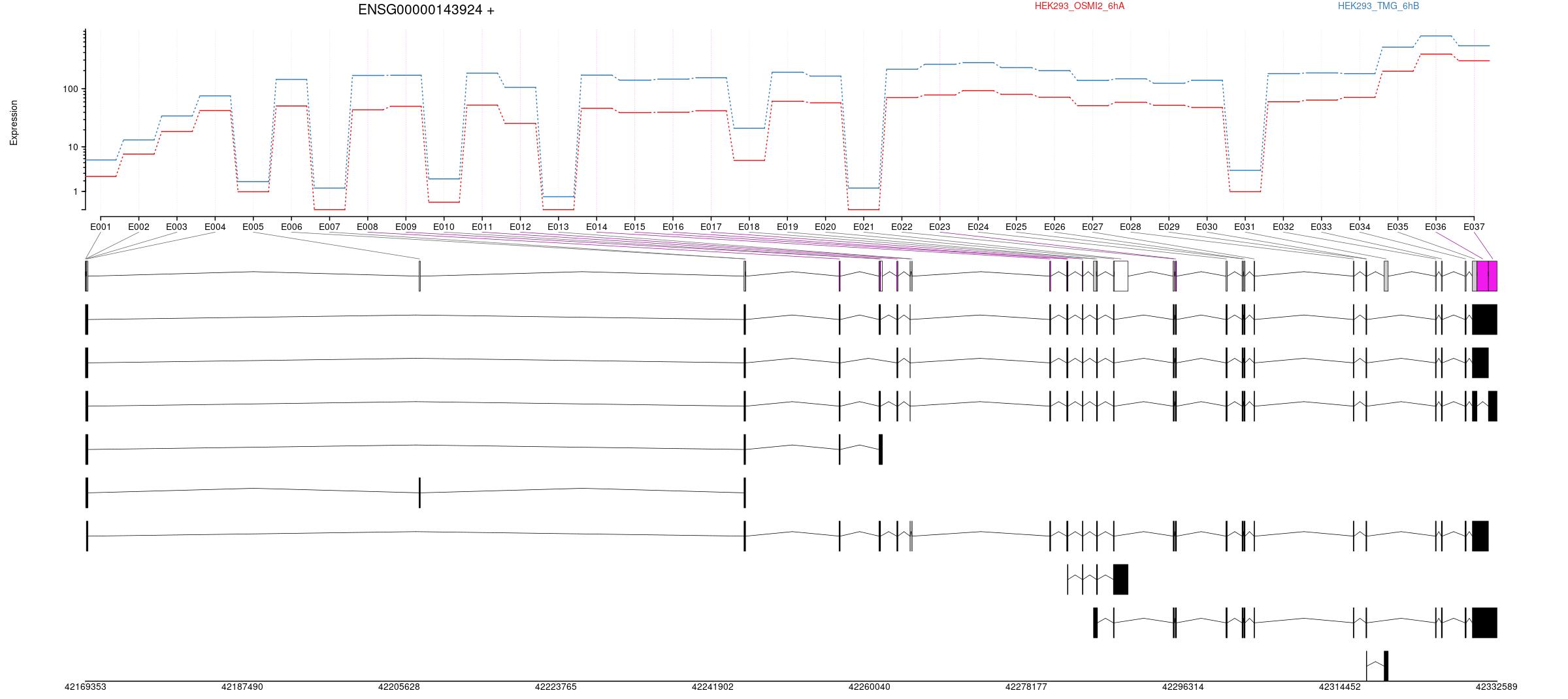
Task: Select exon label E018
Action: tap(749, 227)
